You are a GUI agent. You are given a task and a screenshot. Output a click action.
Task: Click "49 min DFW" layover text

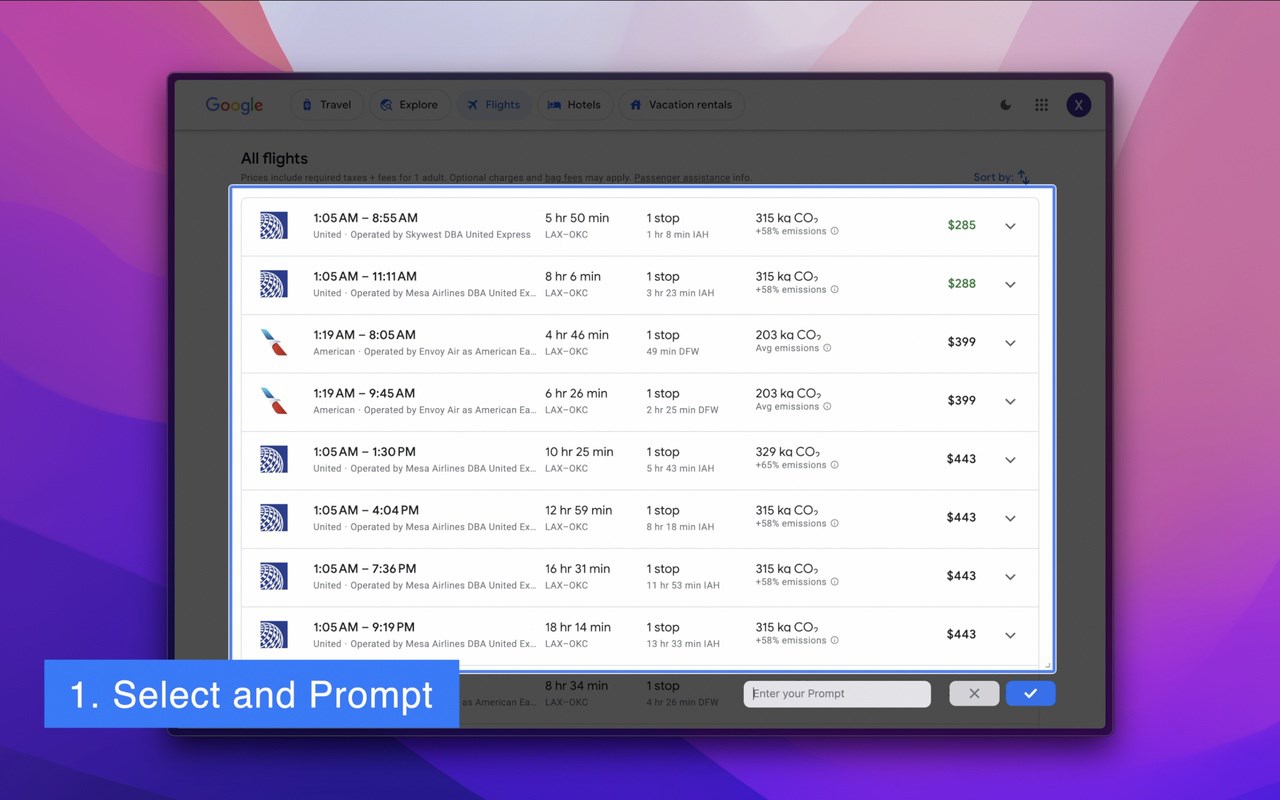pos(675,352)
